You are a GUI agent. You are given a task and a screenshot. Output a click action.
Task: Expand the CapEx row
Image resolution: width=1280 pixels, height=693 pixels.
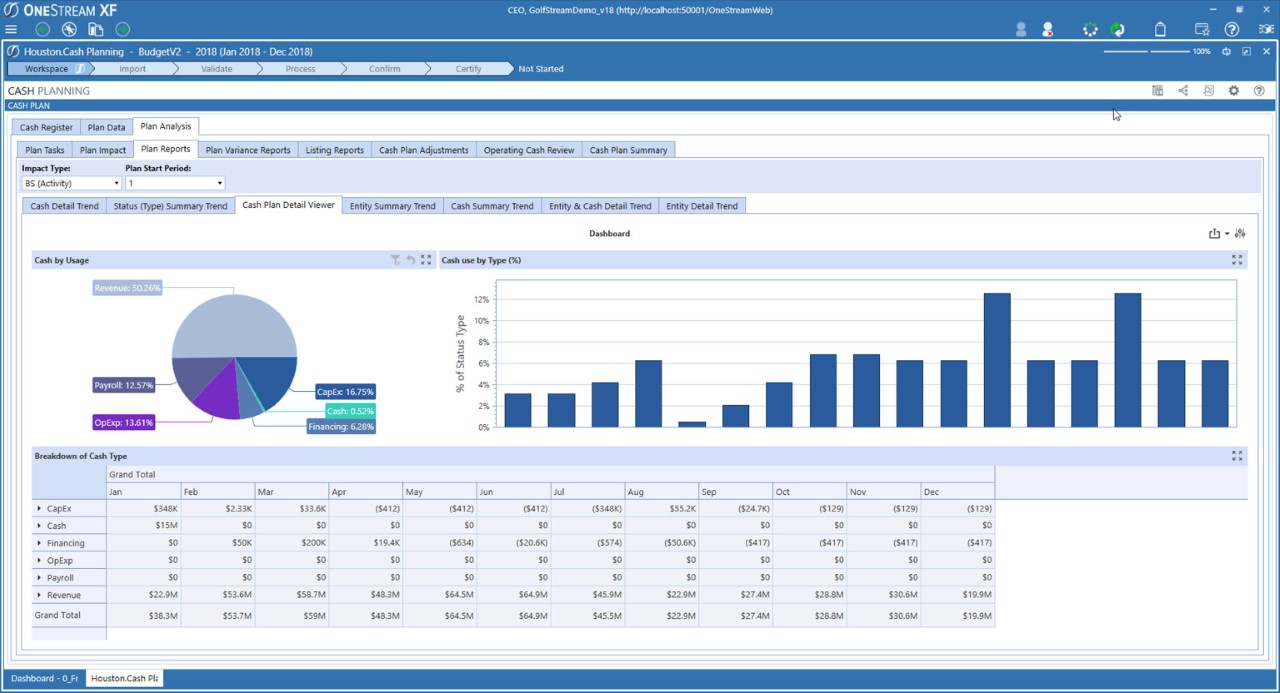[x=39, y=509]
